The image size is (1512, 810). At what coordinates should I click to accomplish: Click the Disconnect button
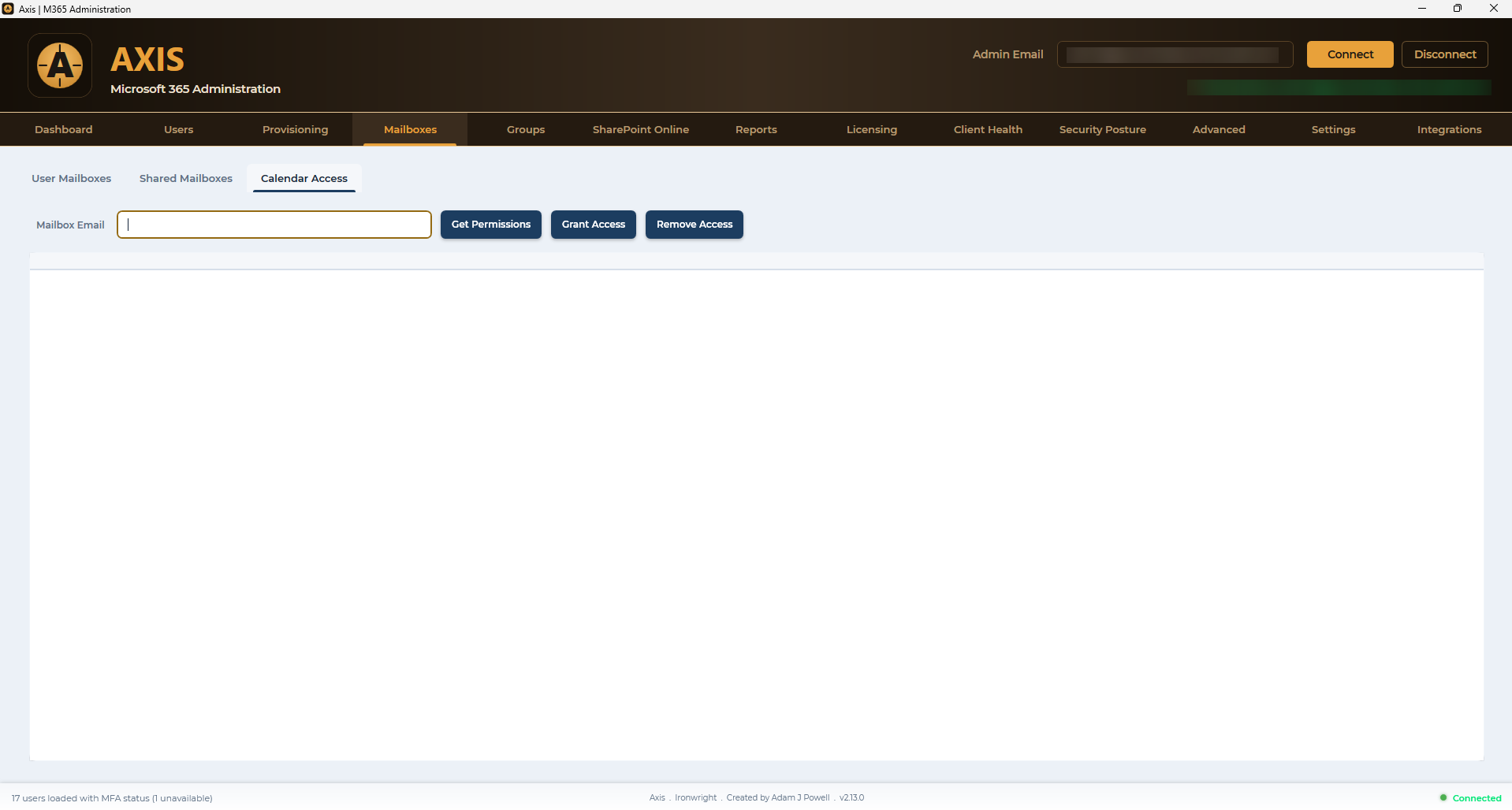click(x=1445, y=54)
